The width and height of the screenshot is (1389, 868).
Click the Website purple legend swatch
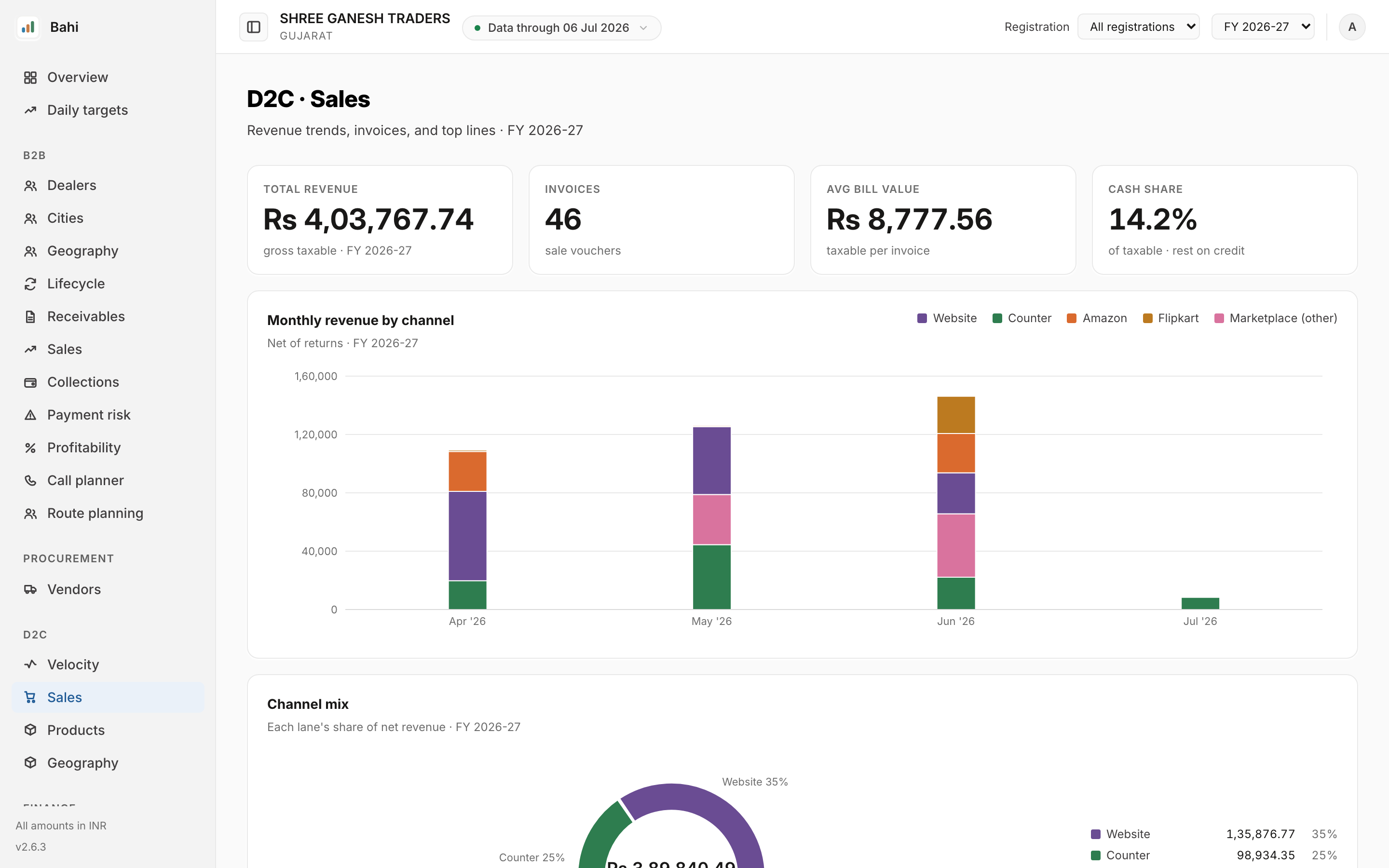point(922,319)
